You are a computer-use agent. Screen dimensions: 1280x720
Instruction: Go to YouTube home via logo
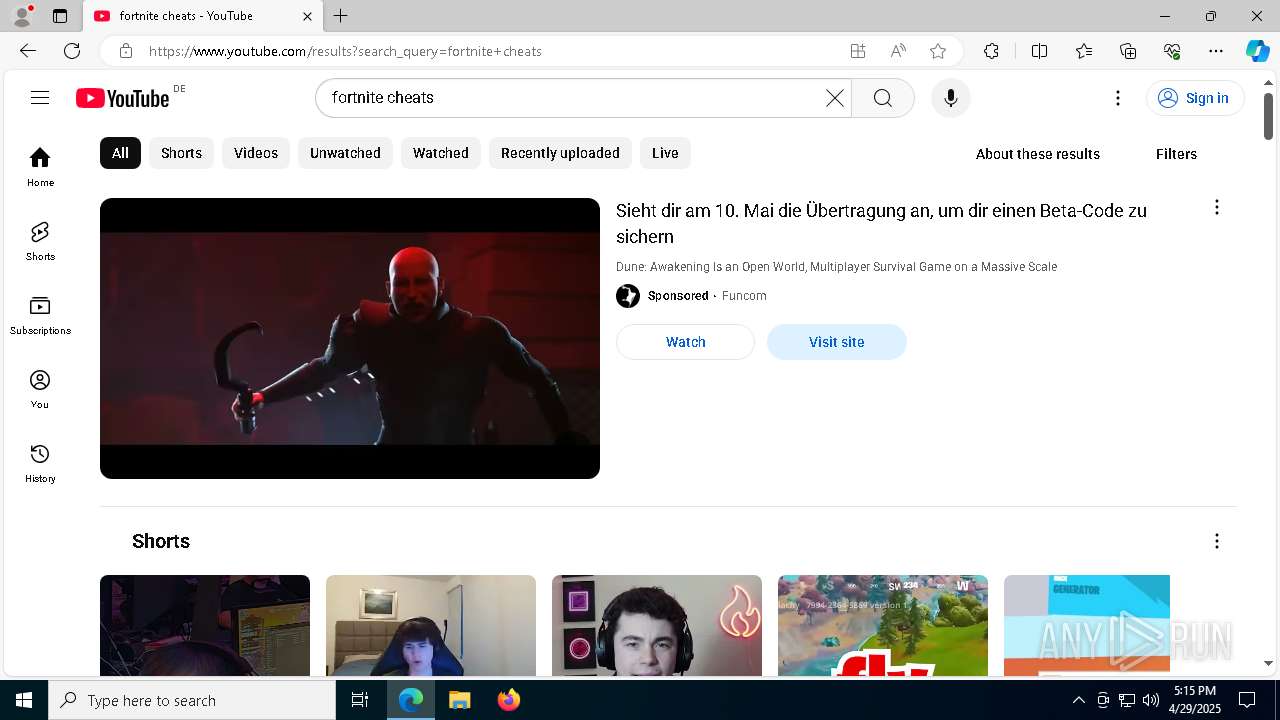(x=123, y=98)
